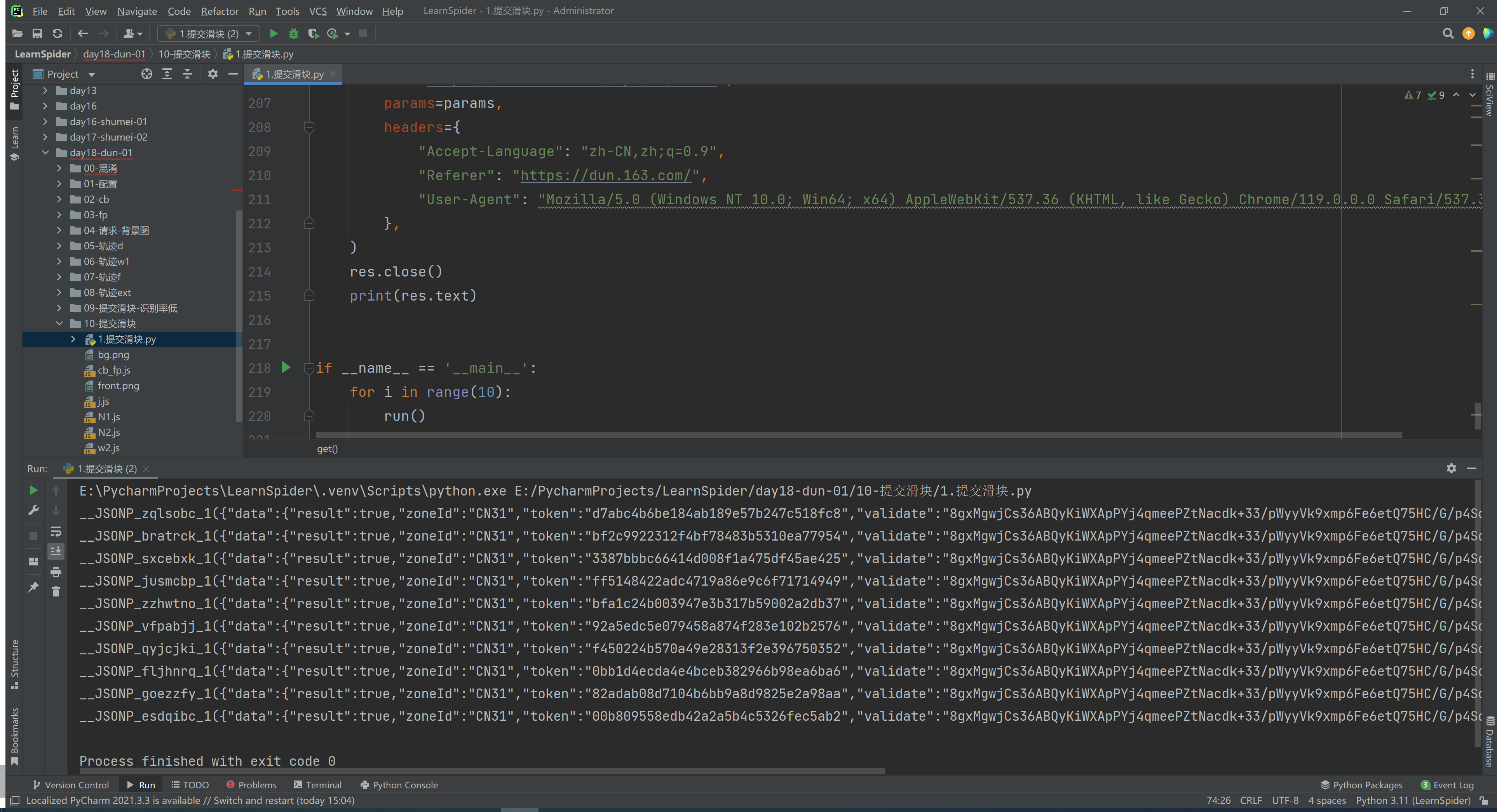Image resolution: width=1497 pixels, height=812 pixels.
Task: Collapse the day18-dun-01 folder
Action: click(45, 152)
